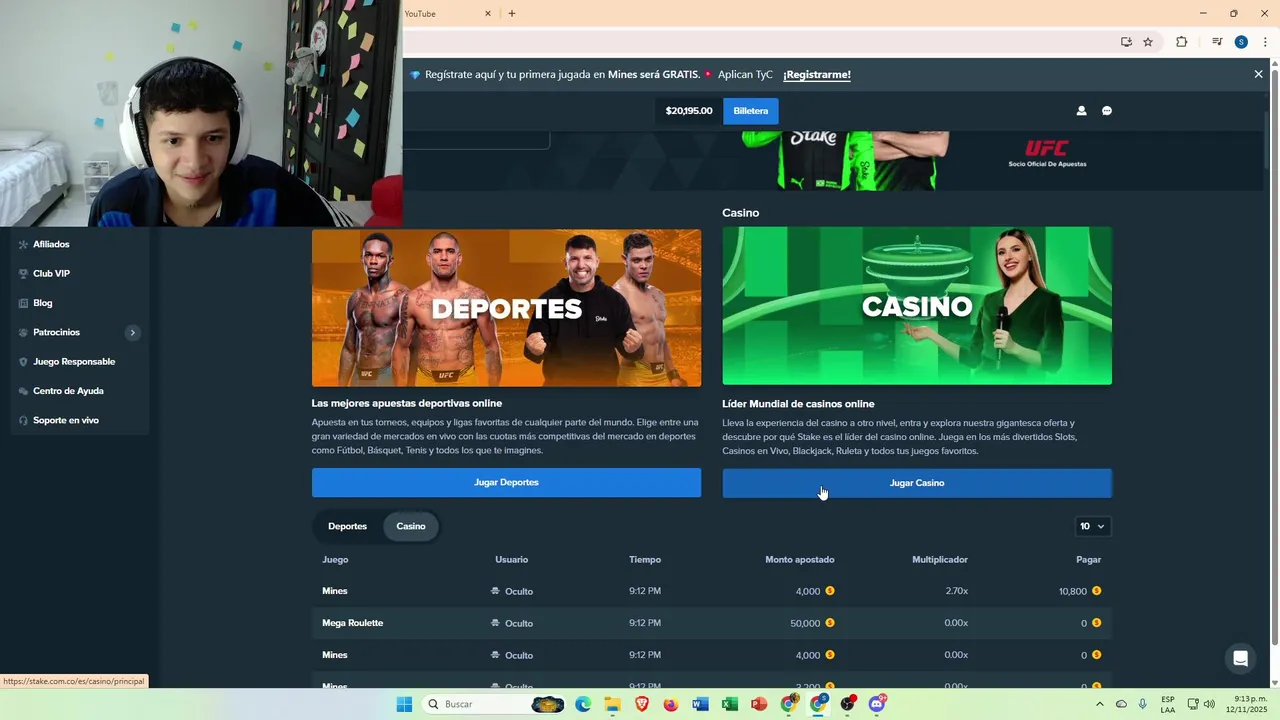The width and height of the screenshot is (1280, 720).
Task: Switch to the Casino bets tab
Action: coord(411,526)
